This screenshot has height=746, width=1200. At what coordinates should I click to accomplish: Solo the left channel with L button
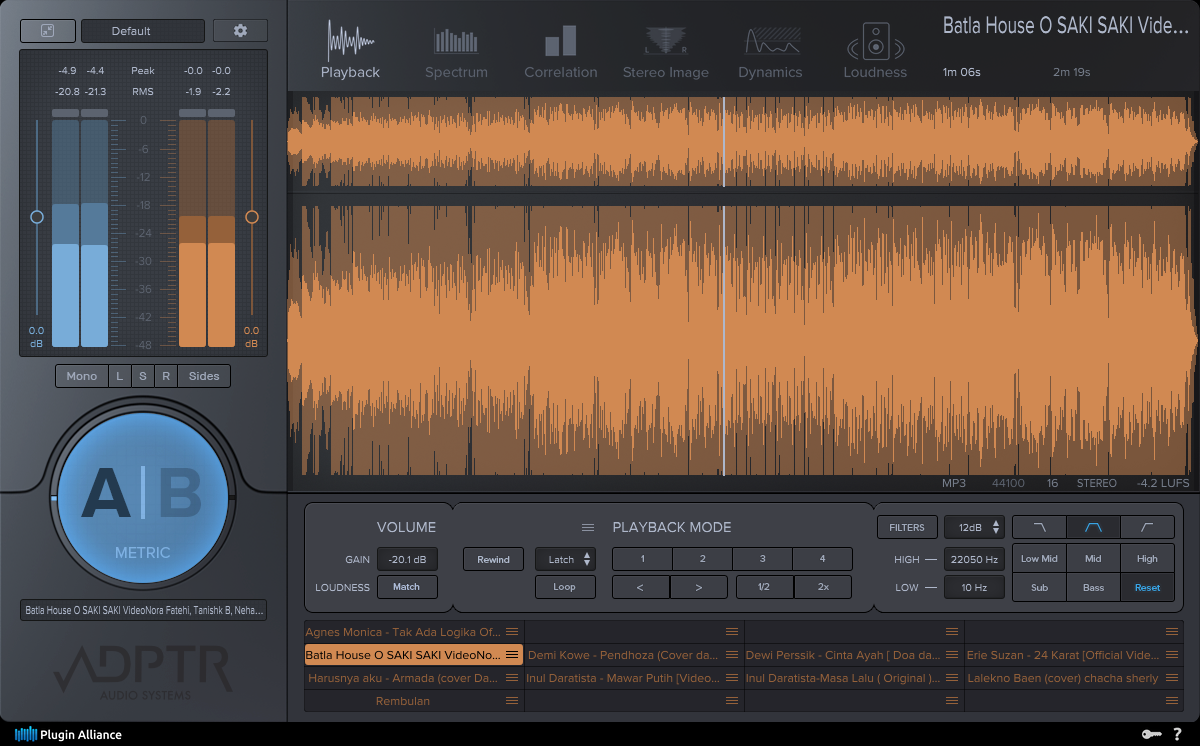[x=119, y=376]
